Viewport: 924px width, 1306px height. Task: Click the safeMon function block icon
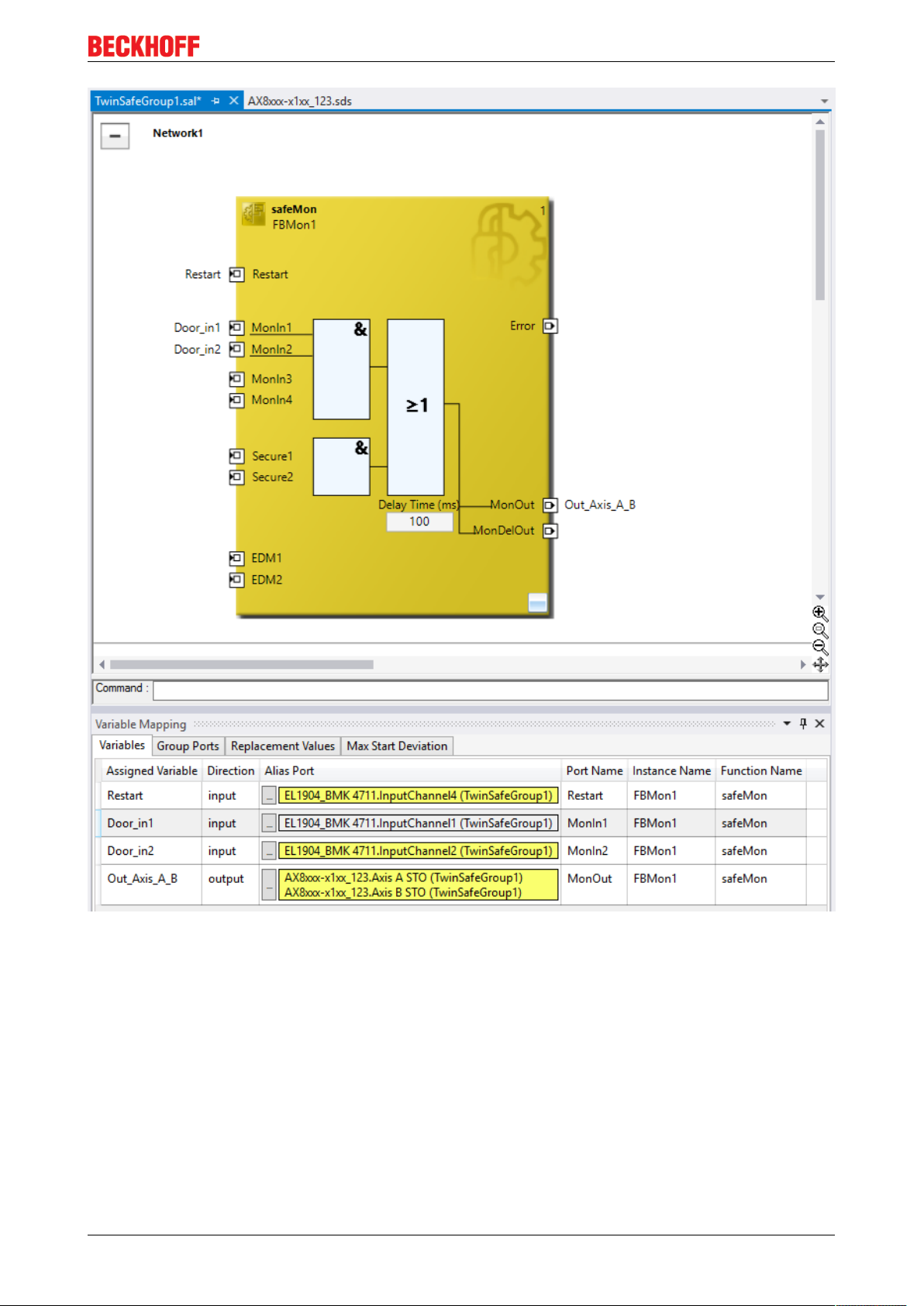pyautogui.click(x=253, y=214)
